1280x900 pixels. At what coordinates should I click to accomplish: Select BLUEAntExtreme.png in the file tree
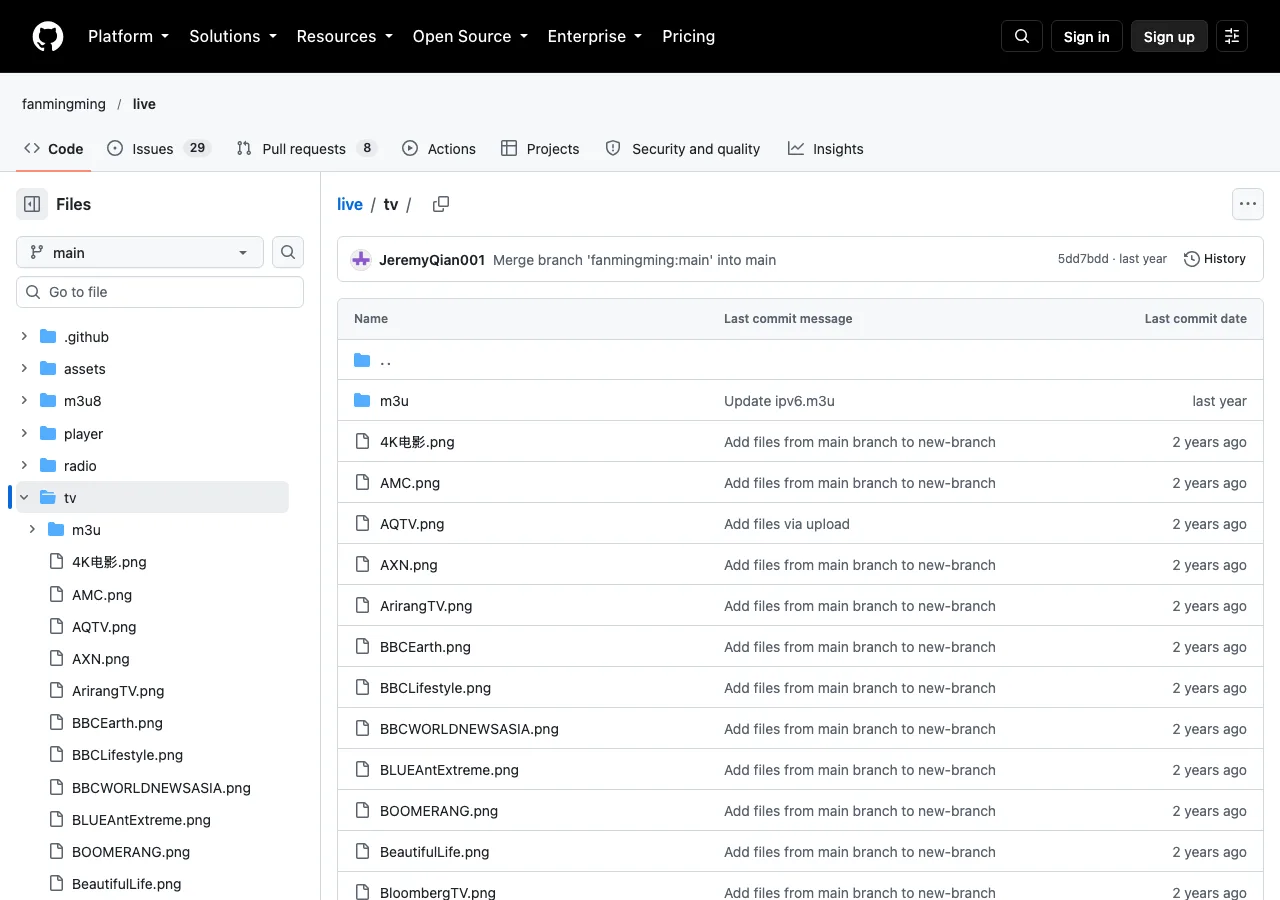tap(141, 820)
